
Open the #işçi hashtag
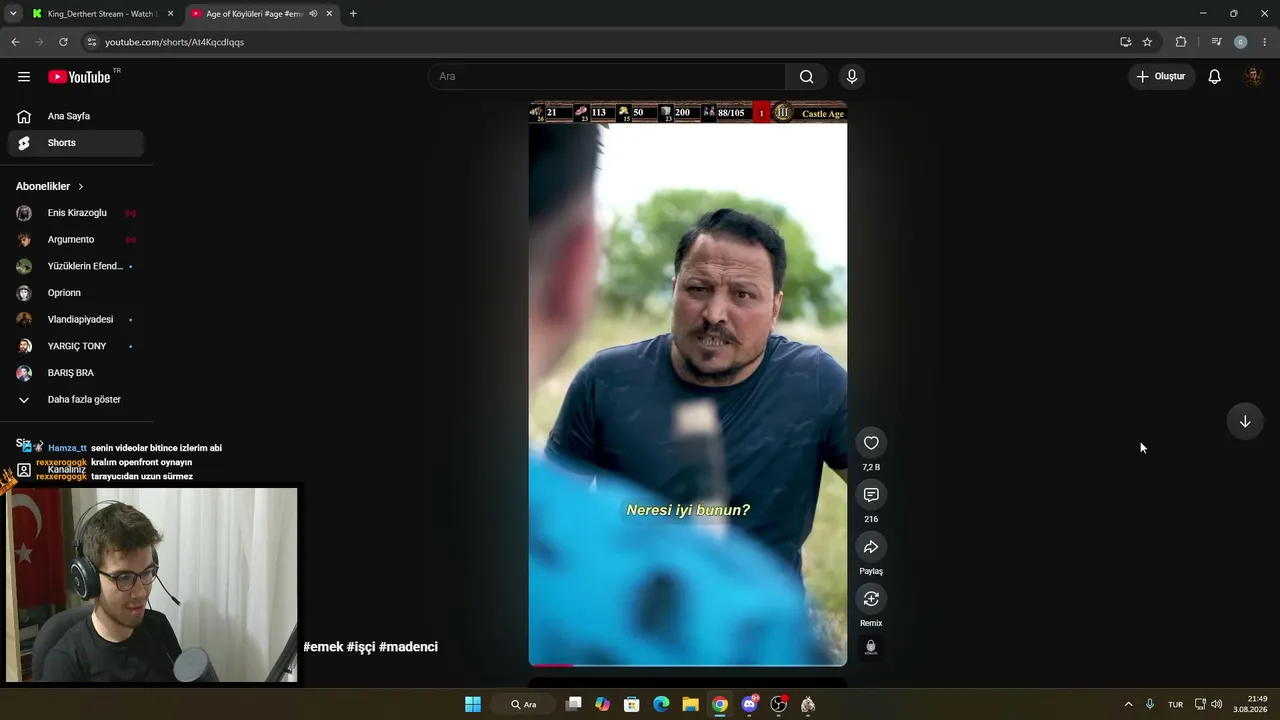[x=361, y=647]
